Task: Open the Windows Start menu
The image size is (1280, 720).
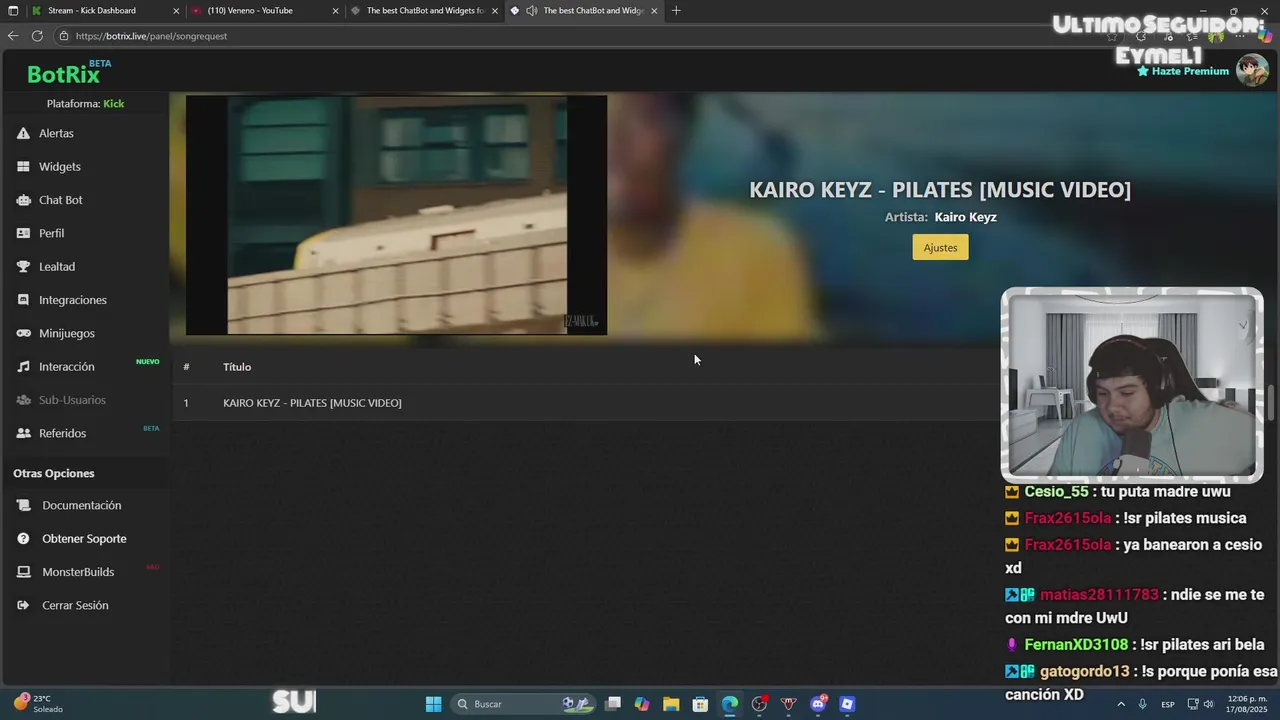Action: (x=433, y=704)
